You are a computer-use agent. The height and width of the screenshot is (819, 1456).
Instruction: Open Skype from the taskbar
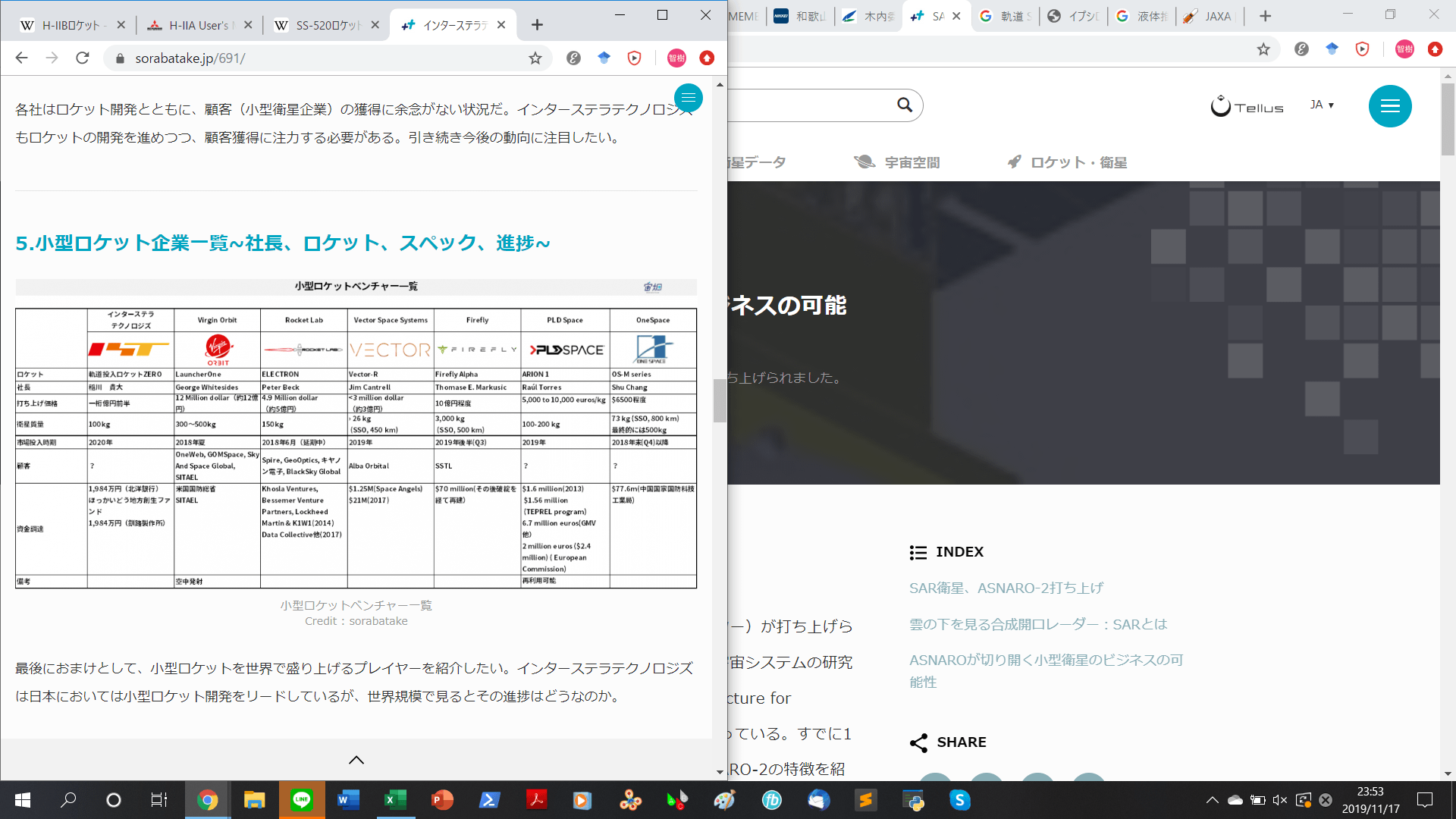(959, 800)
